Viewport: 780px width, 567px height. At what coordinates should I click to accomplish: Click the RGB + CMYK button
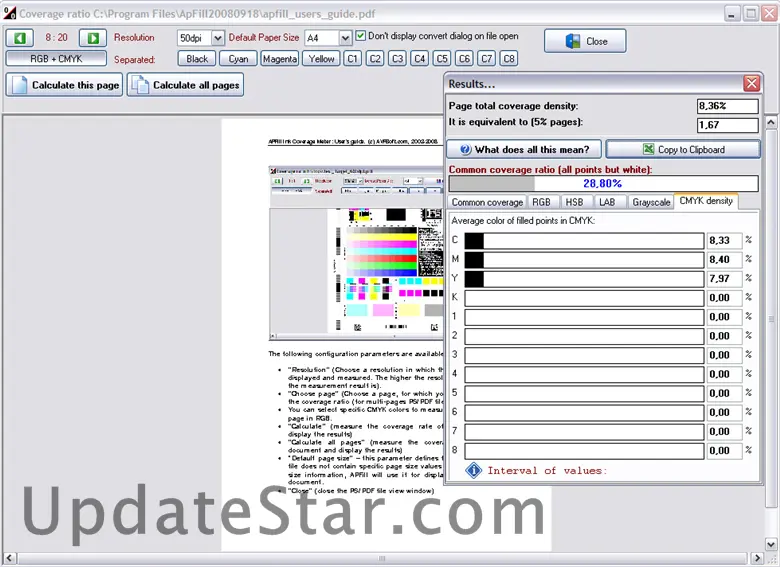[x=56, y=59]
